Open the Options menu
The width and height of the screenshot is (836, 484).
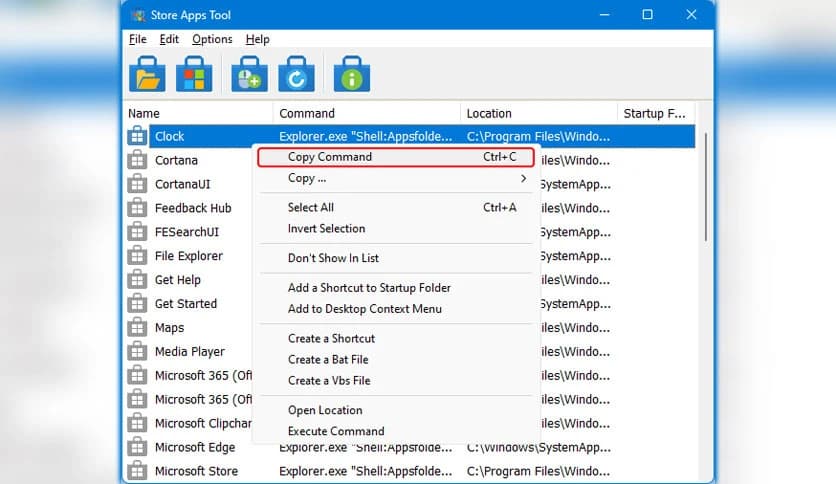[x=212, y=39]
